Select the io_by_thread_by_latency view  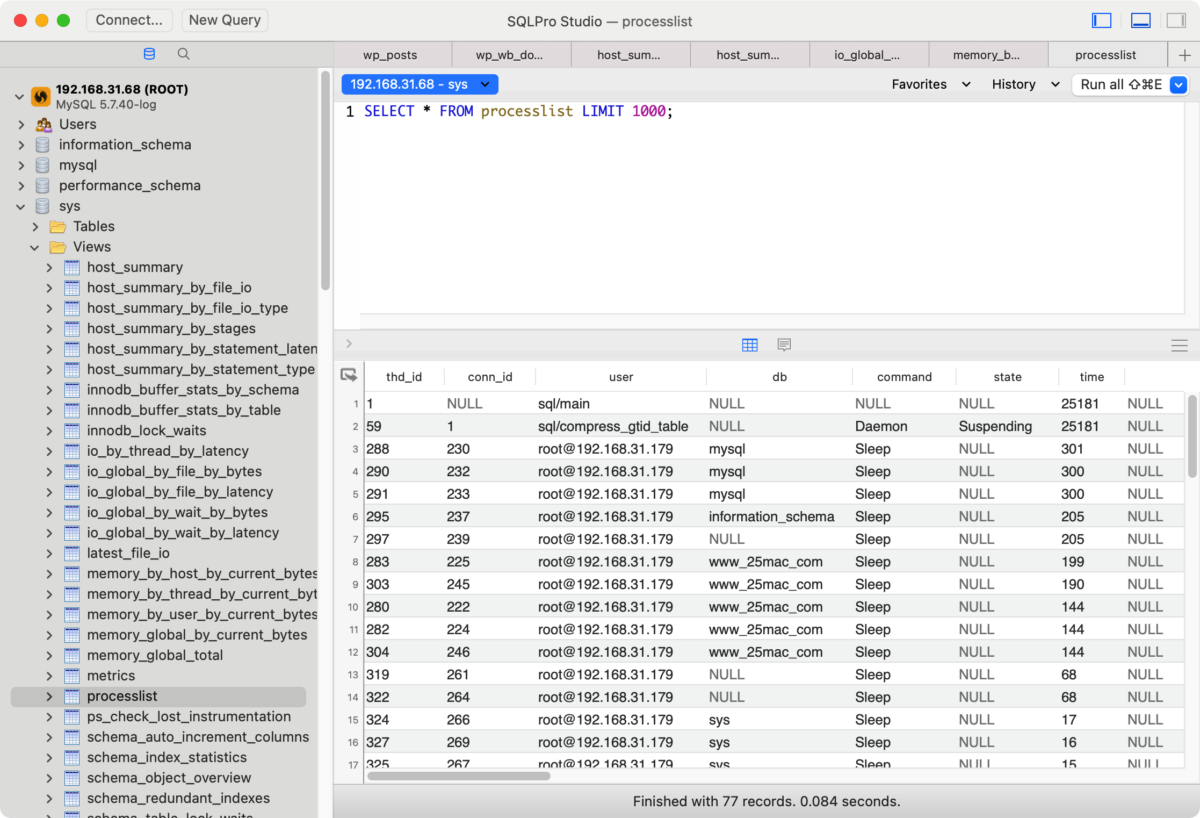click(x=168, y=452)
